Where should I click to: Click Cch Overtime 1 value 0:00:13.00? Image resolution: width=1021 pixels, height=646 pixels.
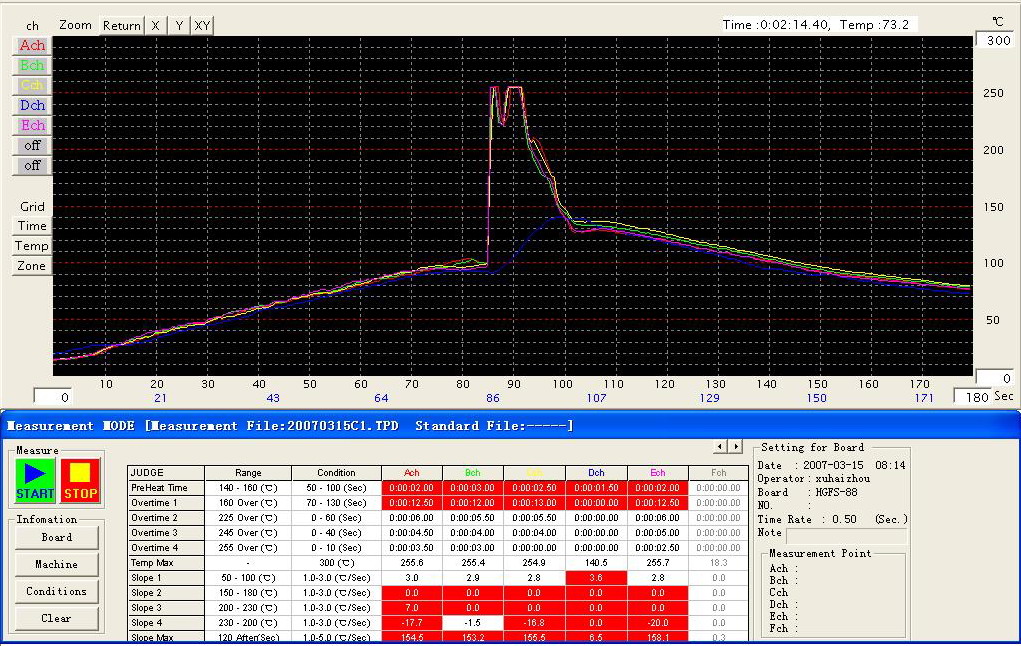tap(534, 503)
